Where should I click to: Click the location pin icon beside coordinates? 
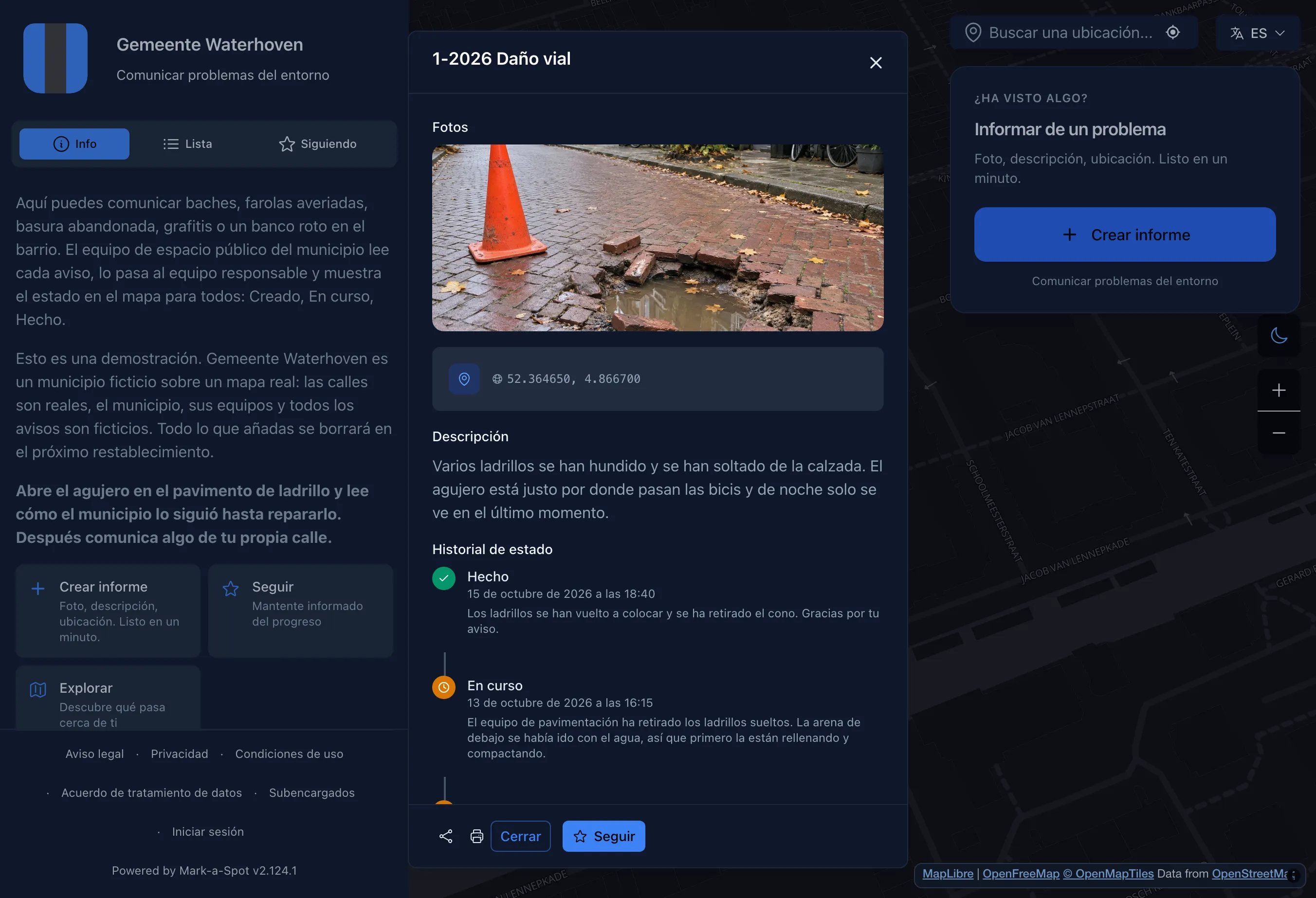[464, 378]
